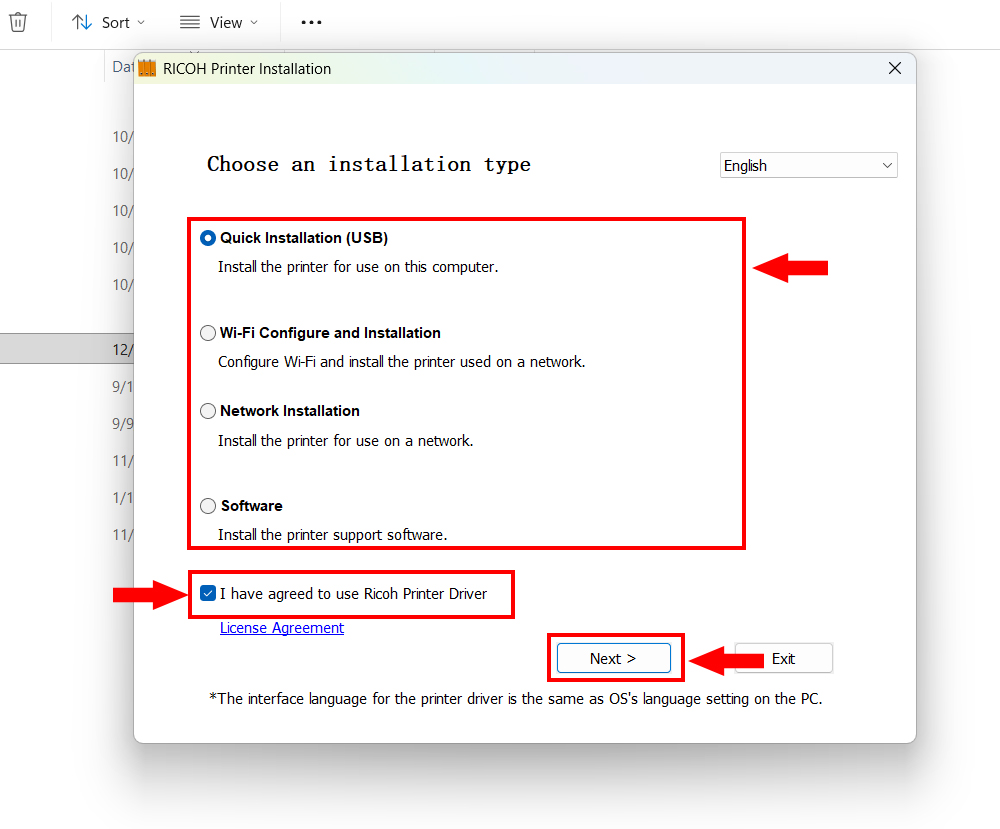Select Quick Installation (USB) option
This screenshot has height=829, width=1000.
click(208, 238)
